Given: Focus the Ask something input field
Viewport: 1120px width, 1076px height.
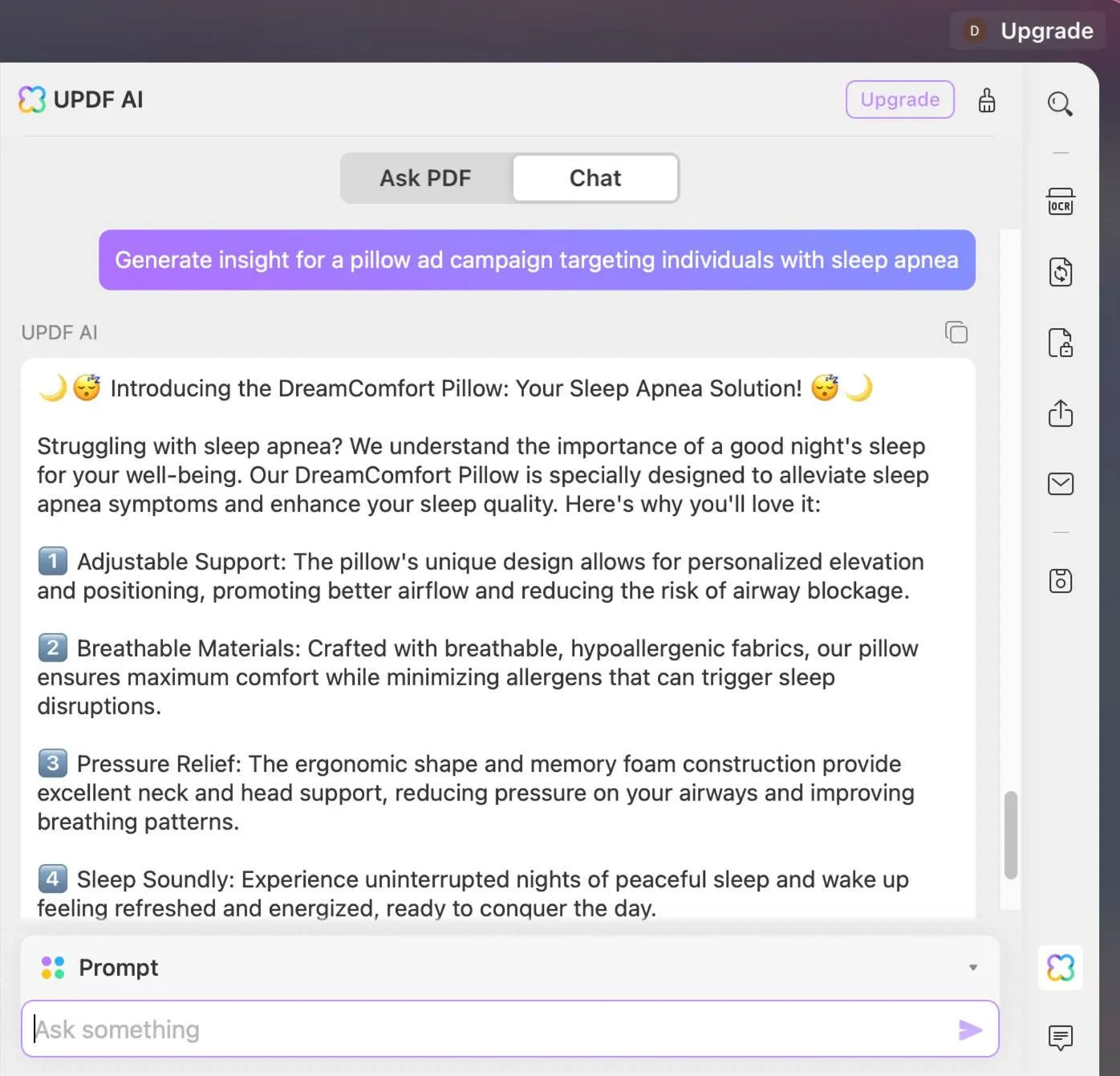Looking at the screenshot, I should pos(489,1029).
